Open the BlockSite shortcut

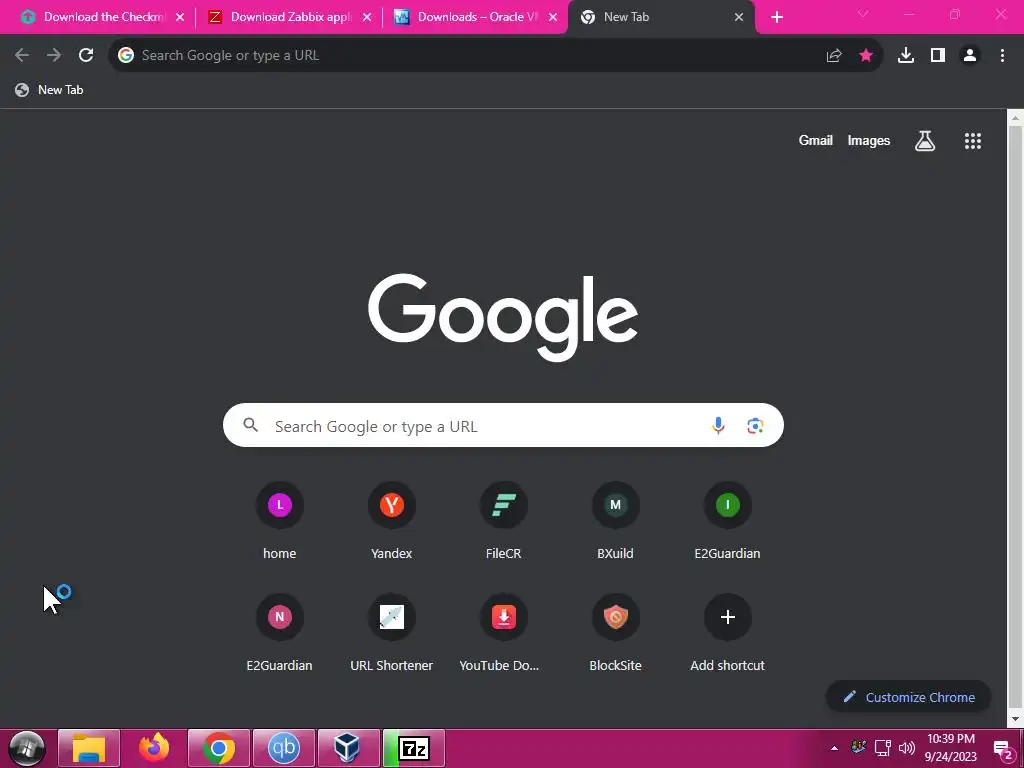coord(615,633)
